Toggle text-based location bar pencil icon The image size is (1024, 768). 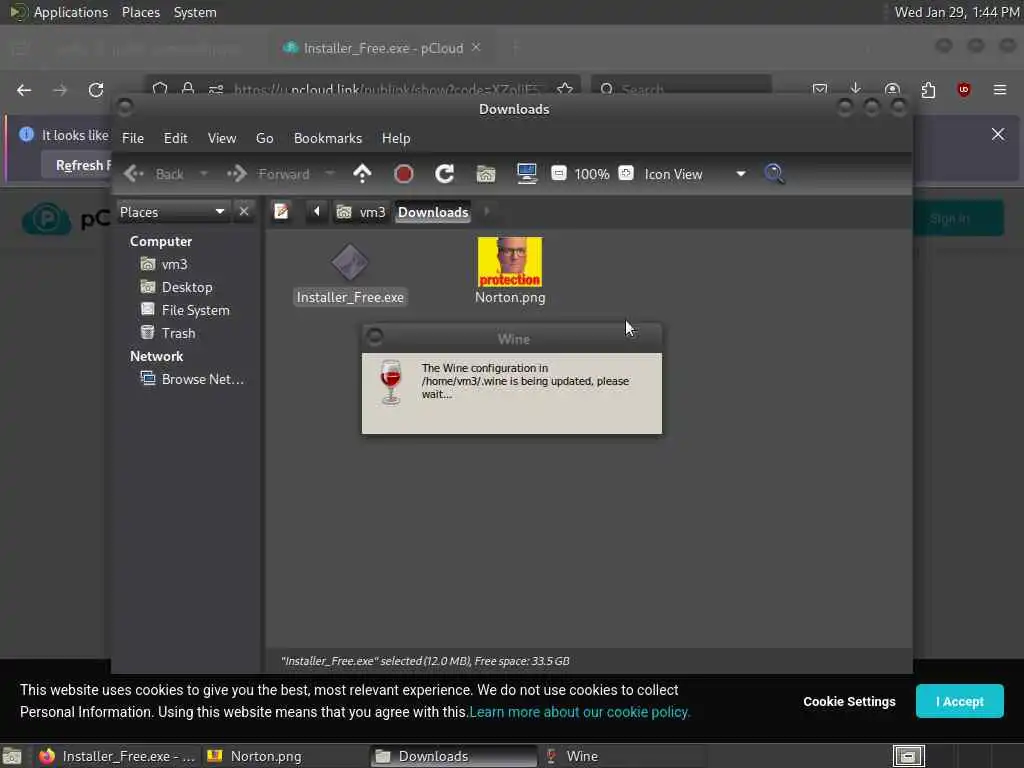[x=281, y=212]
